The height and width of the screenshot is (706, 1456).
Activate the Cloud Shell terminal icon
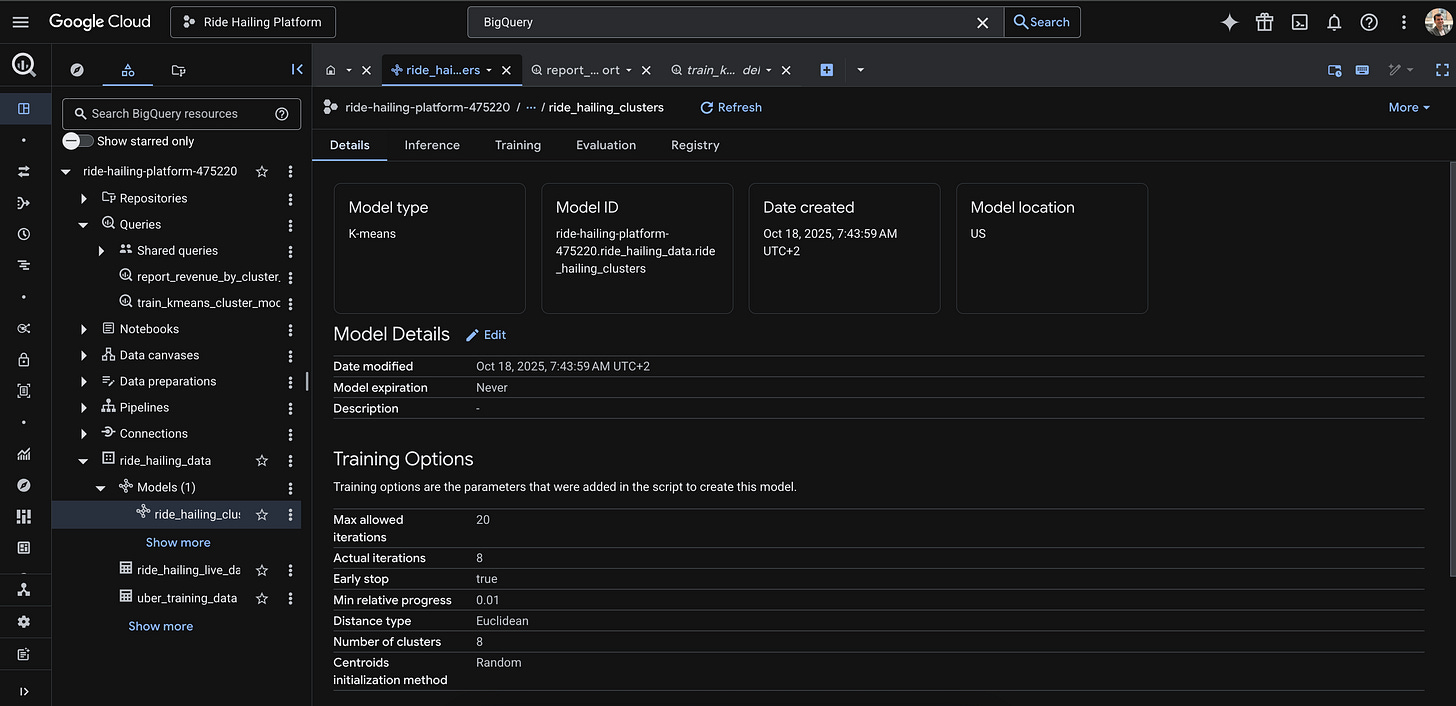point(1299,21)
